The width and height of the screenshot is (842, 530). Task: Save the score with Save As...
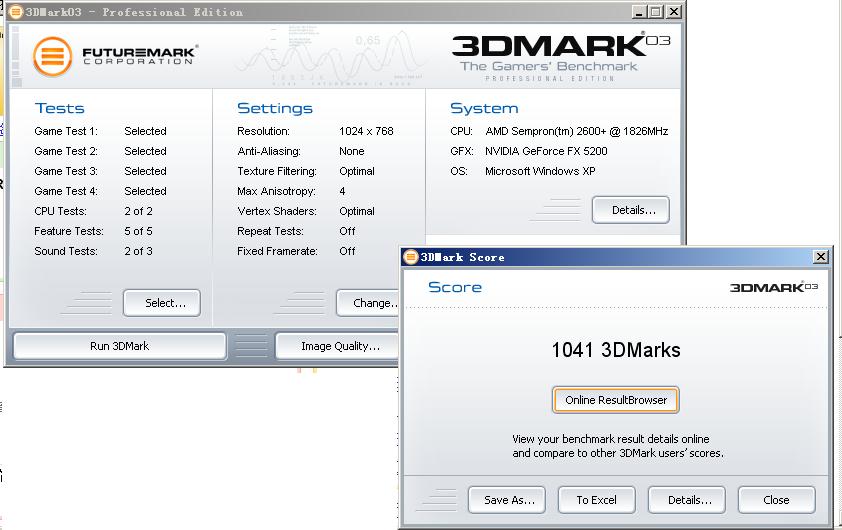click(x=508, y=500)
